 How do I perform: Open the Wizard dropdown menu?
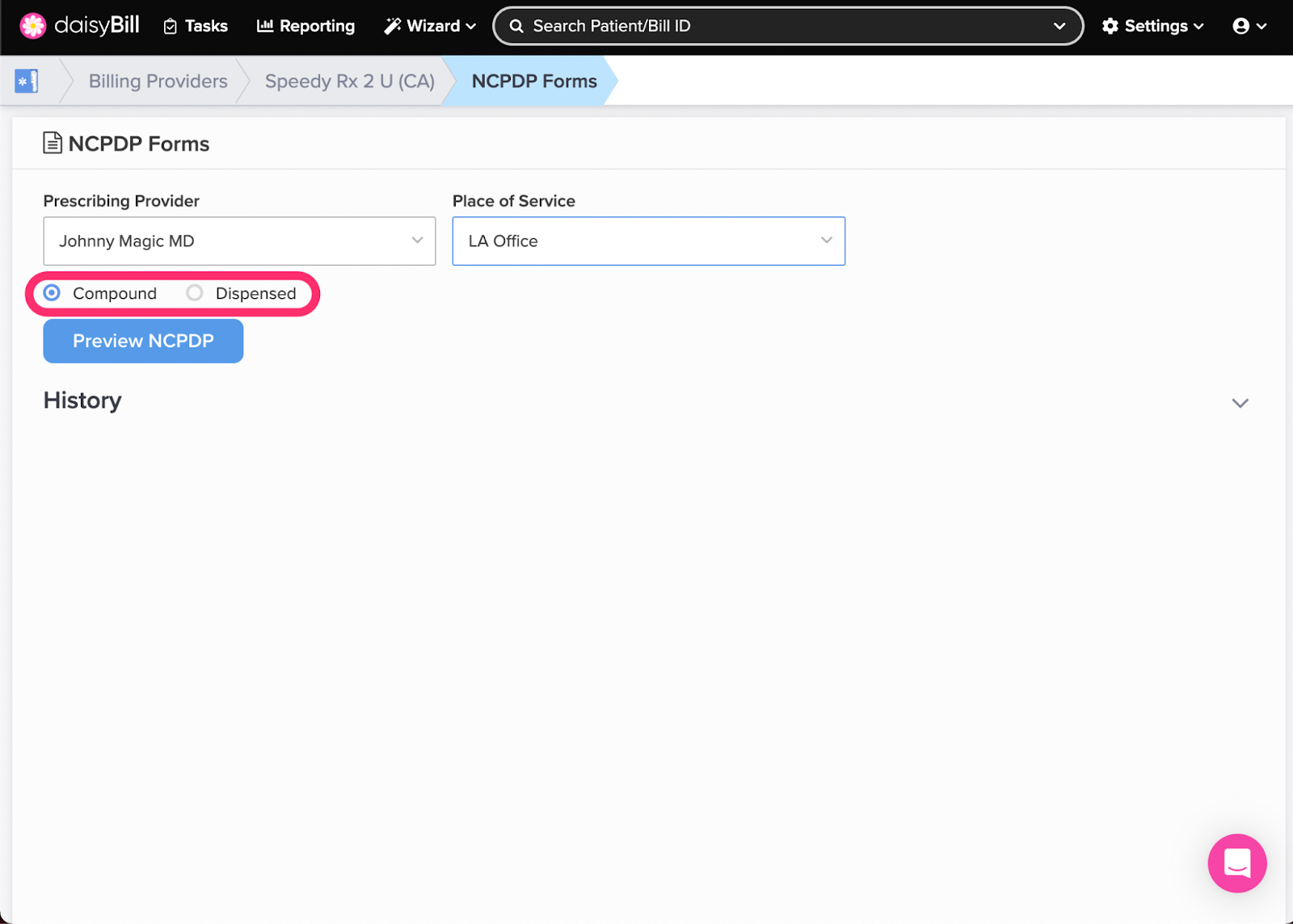tap(430, 26)
